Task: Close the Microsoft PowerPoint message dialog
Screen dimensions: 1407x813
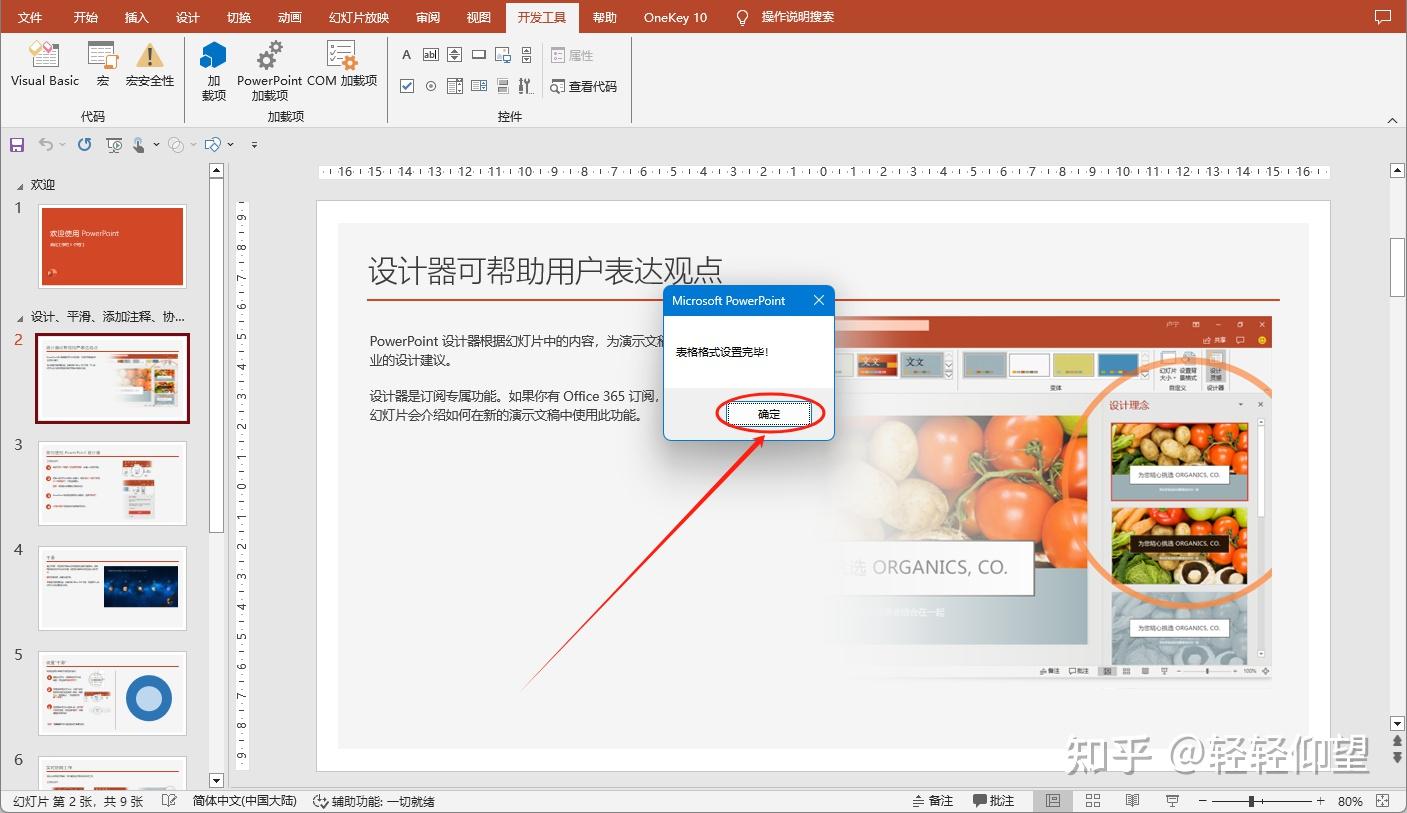Action: 819,301
